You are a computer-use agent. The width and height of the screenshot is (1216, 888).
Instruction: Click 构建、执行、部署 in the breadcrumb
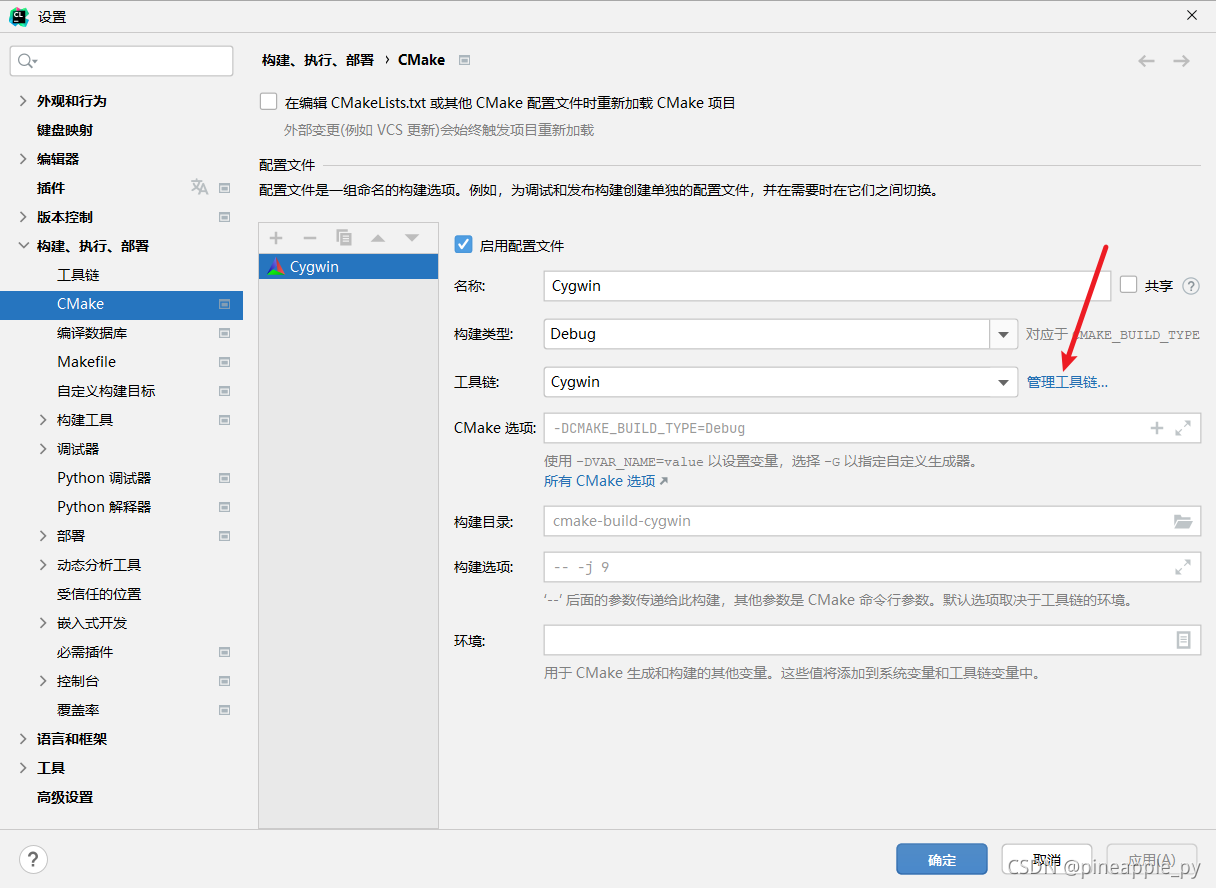[318, 60]
